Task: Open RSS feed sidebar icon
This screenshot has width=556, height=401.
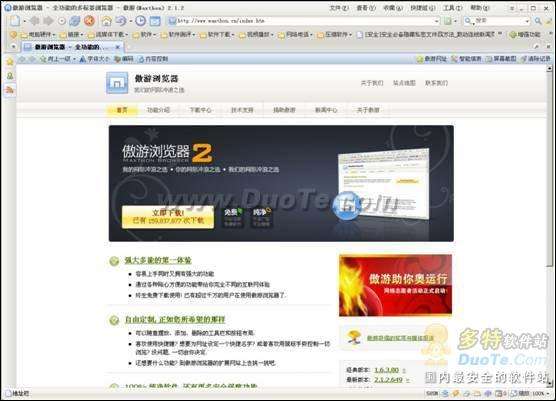Action: point(10,90)
